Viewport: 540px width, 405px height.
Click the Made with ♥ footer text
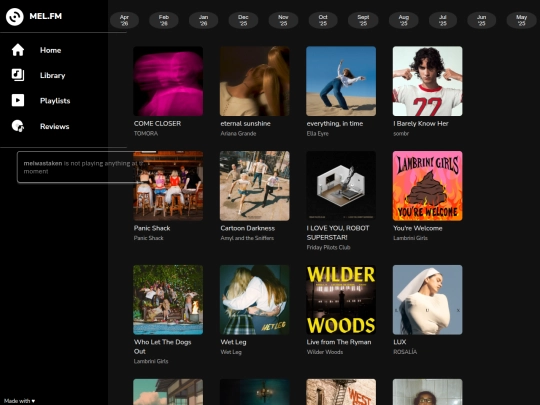(x=19, y=401)
